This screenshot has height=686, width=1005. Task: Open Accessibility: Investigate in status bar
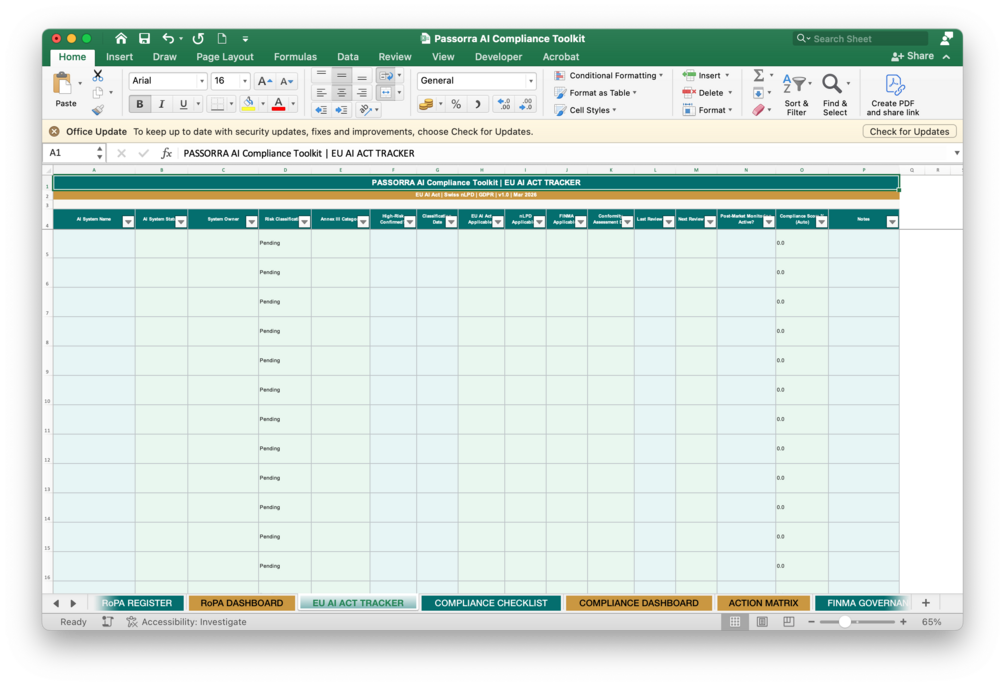coord(187,622)
